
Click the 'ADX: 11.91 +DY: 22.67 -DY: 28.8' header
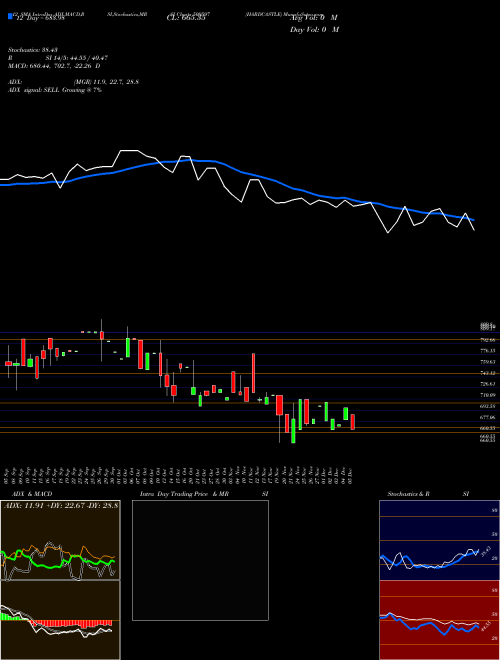click(x=61, y=505)
